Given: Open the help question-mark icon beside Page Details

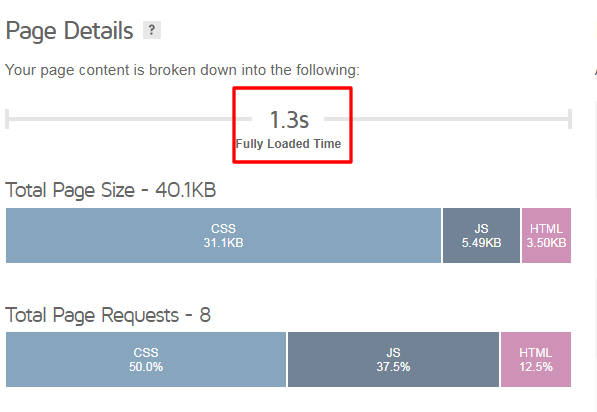Looking at the screenshot, I should point(152,30).
